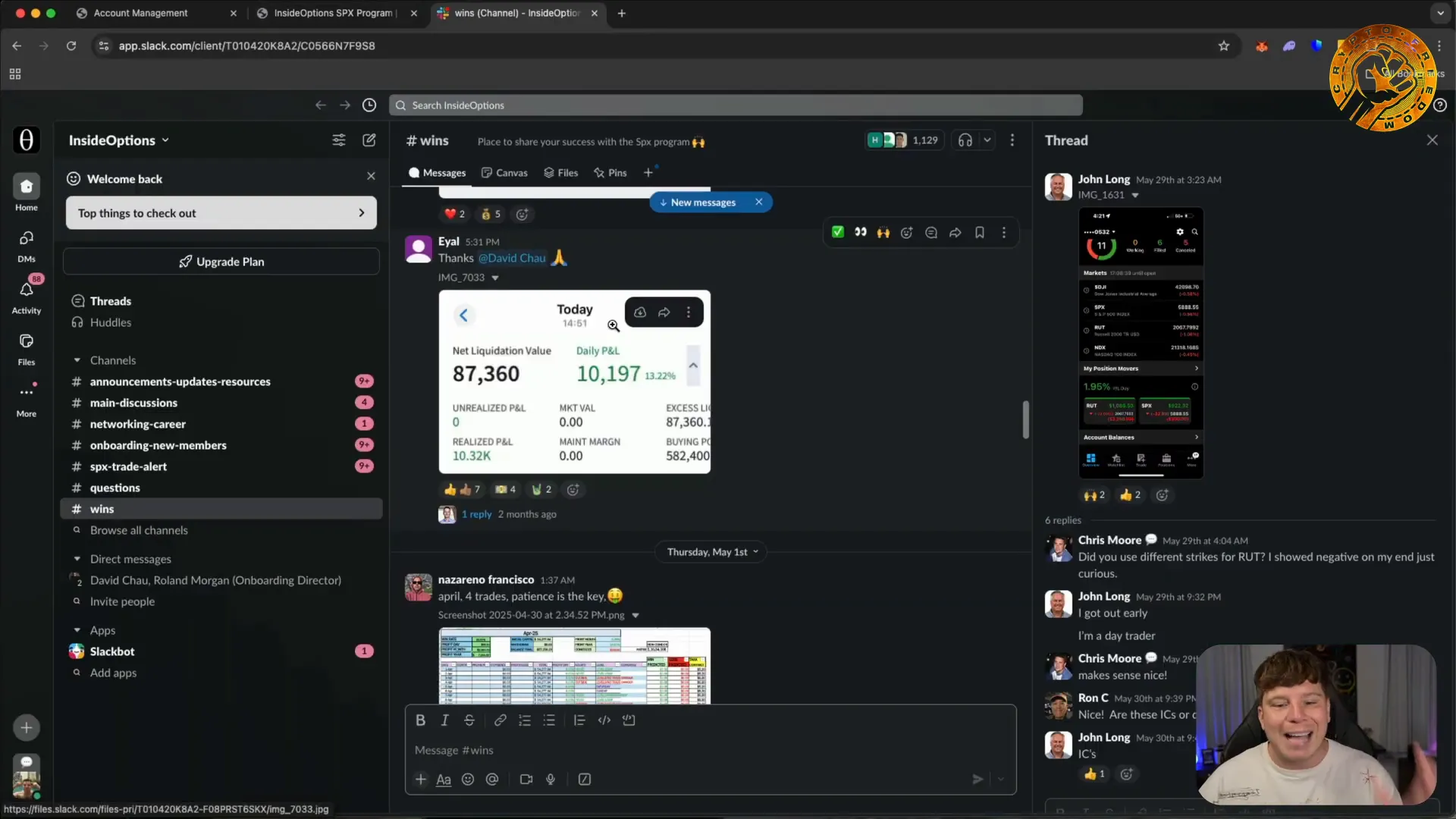Reply in thread from message toolbar
The image size is (1456, 819).
pos(931,233)
